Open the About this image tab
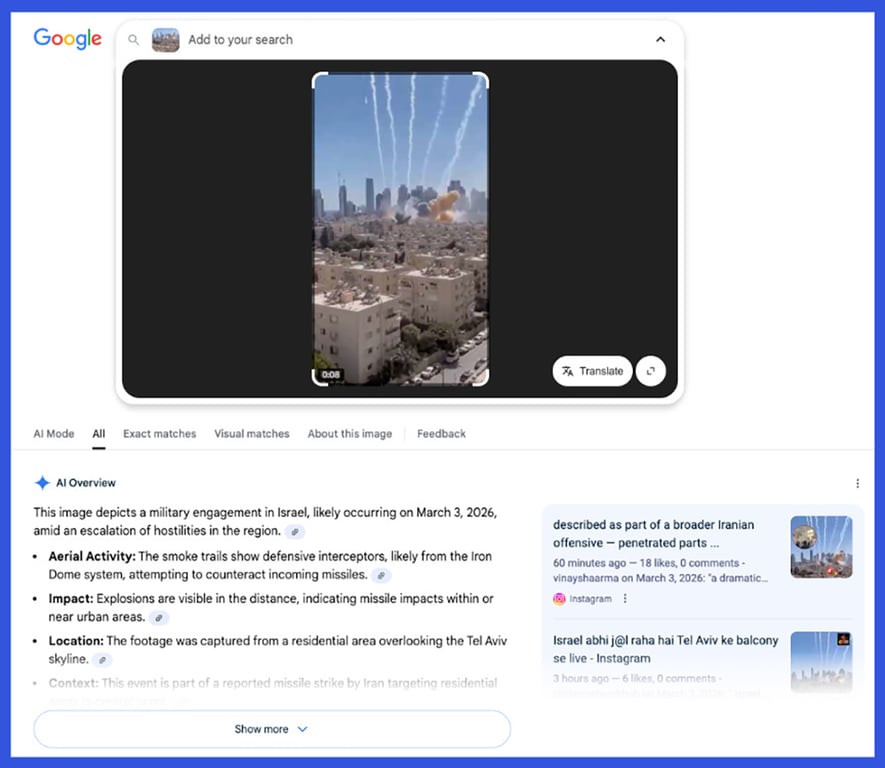 [x=350, y=434]
